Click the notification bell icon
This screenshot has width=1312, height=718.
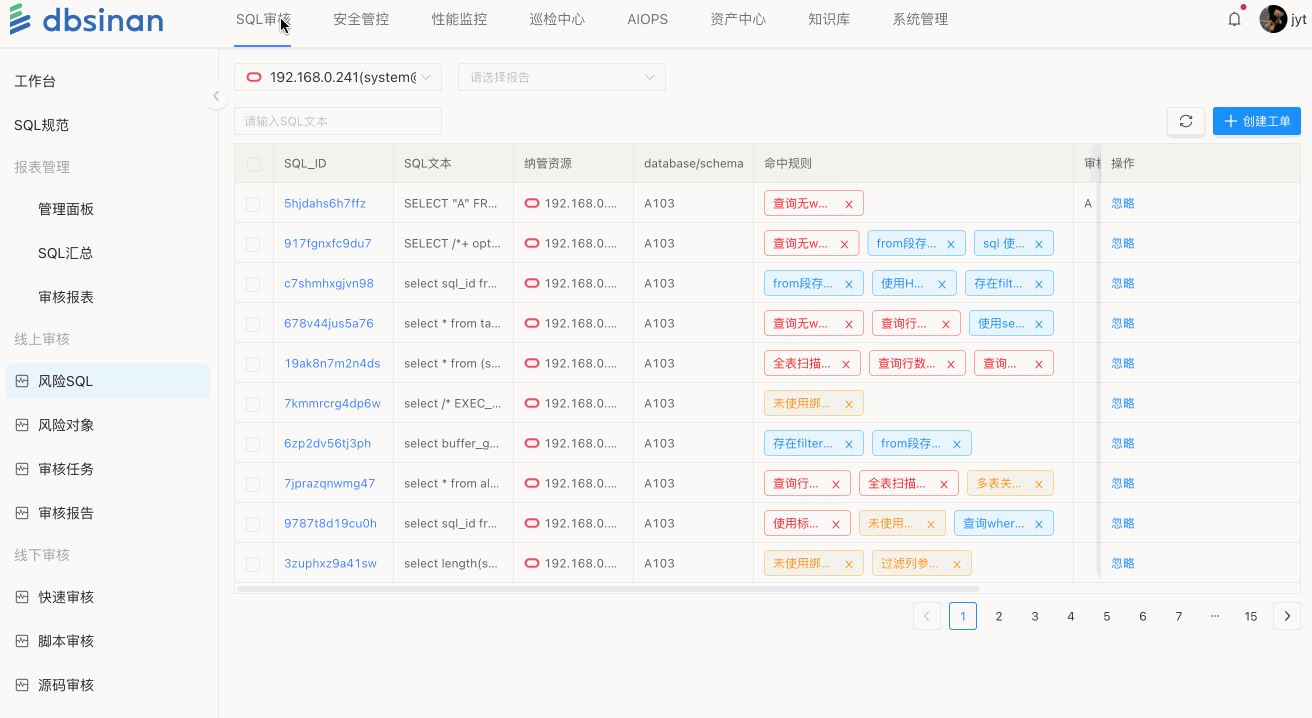(x=1234, y=19)
